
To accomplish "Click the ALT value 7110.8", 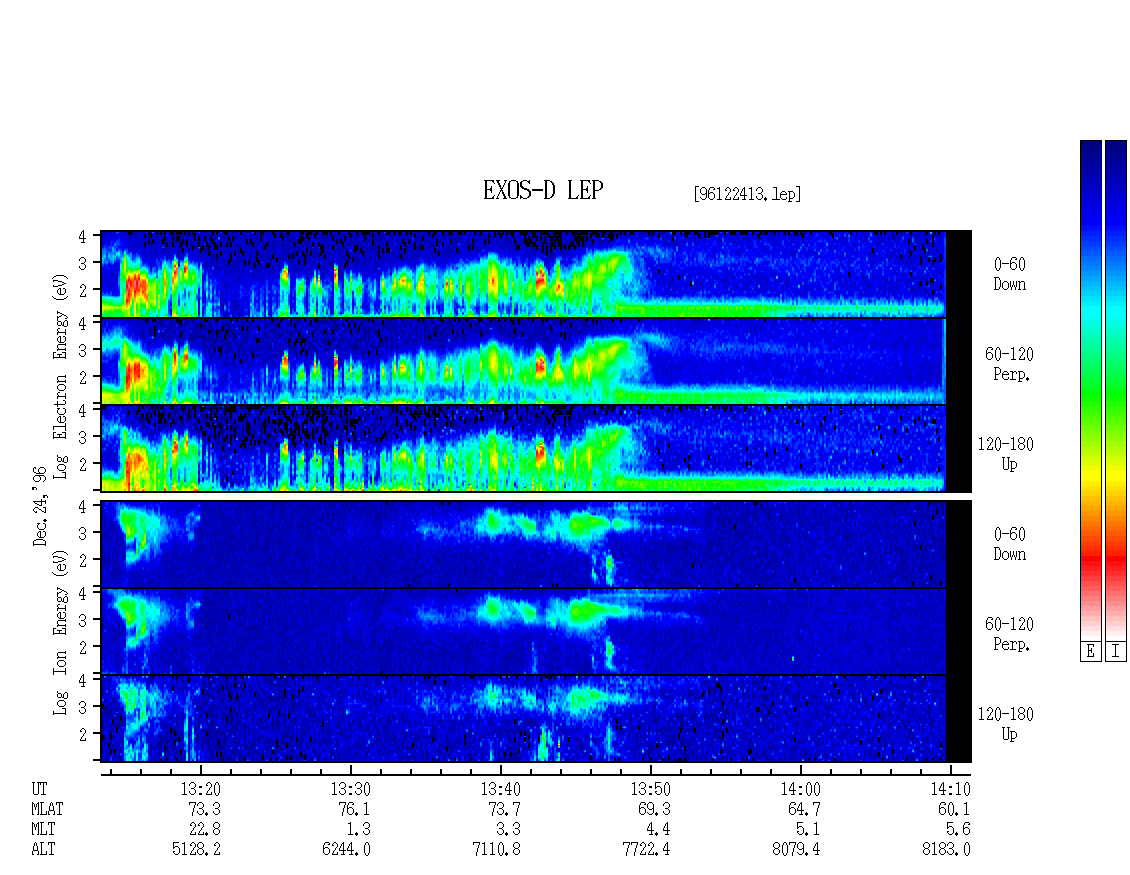I will 496,850.
